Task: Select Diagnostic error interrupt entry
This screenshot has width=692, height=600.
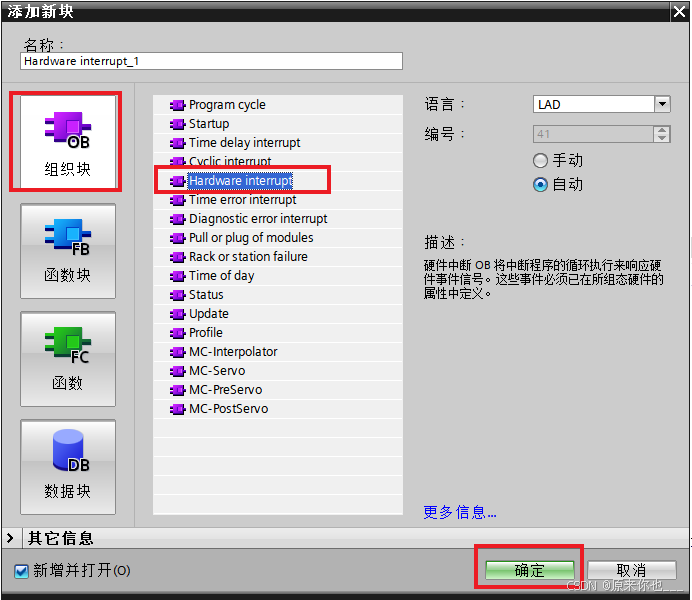Action: 258,219
